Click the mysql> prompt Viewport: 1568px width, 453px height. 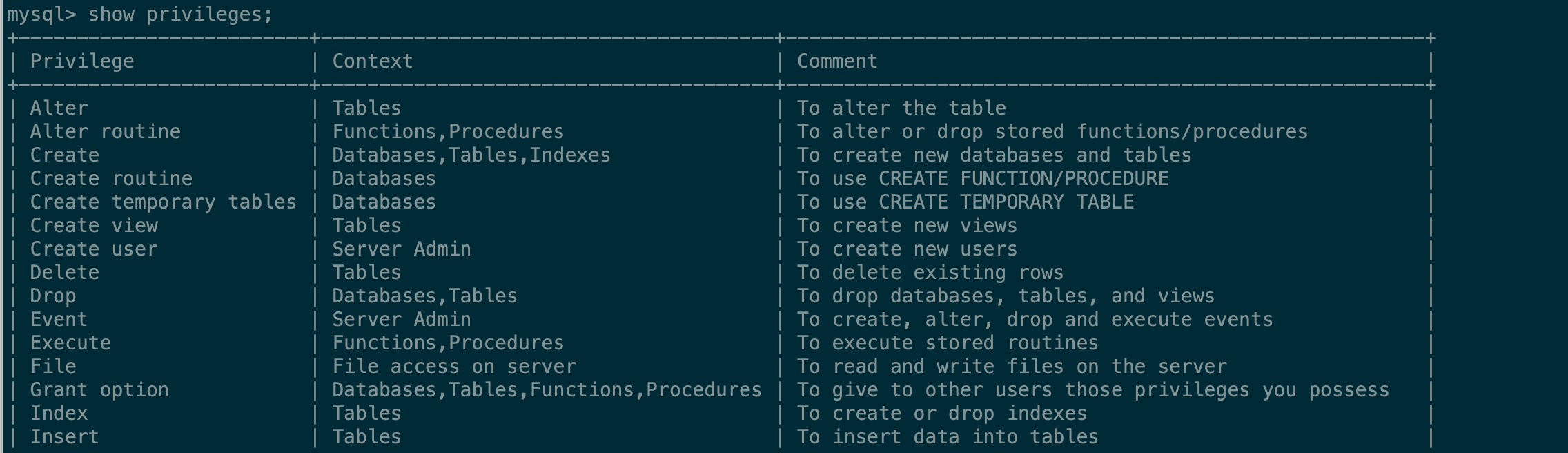[41, 15]
